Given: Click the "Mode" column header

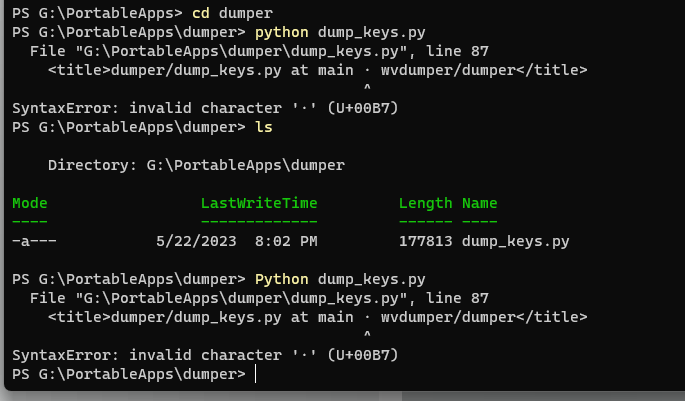Looking at the screenshot, I should pyautogui.click(x=30, y=203).
